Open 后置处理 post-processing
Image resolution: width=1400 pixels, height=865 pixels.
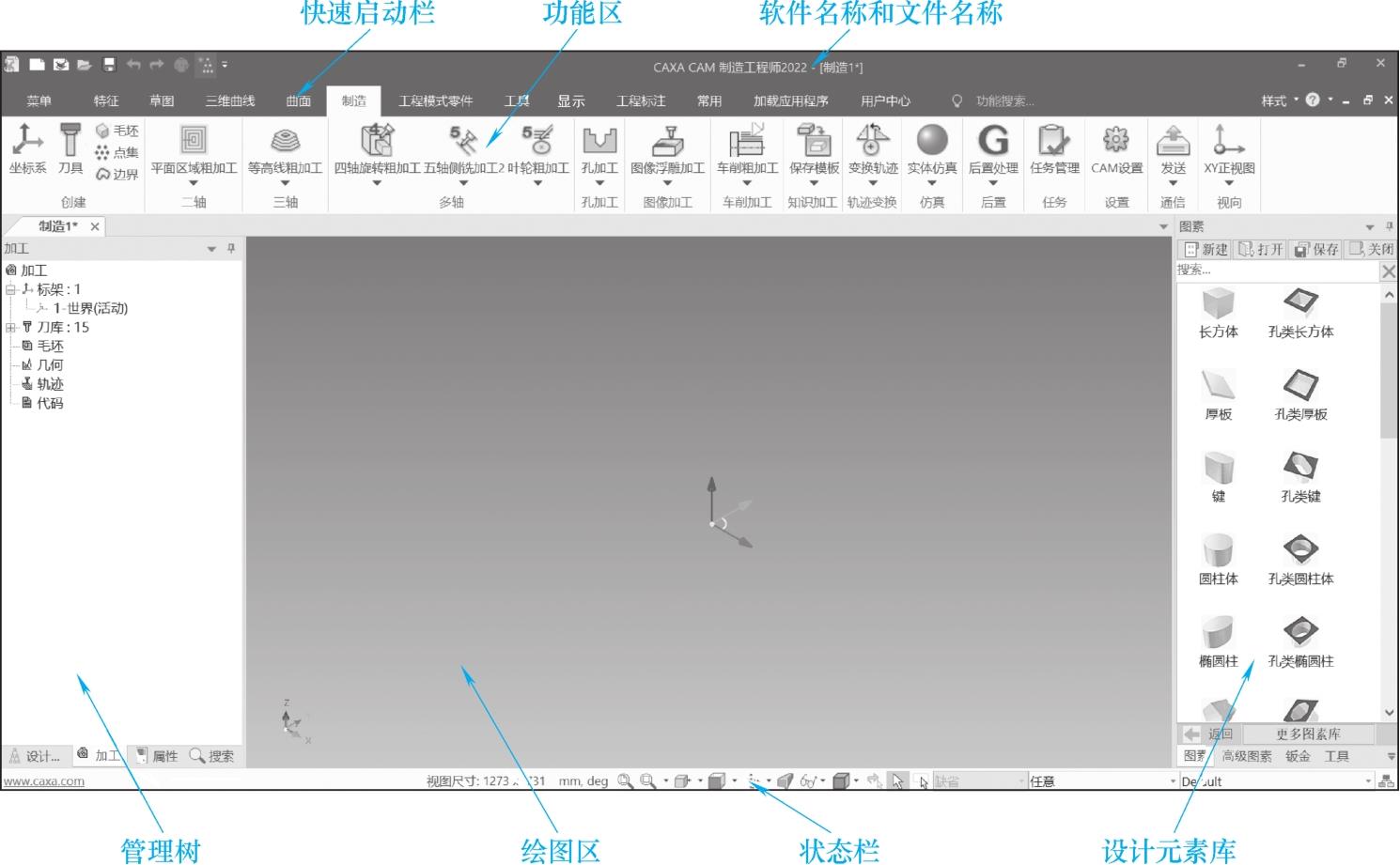click(993, 150)
